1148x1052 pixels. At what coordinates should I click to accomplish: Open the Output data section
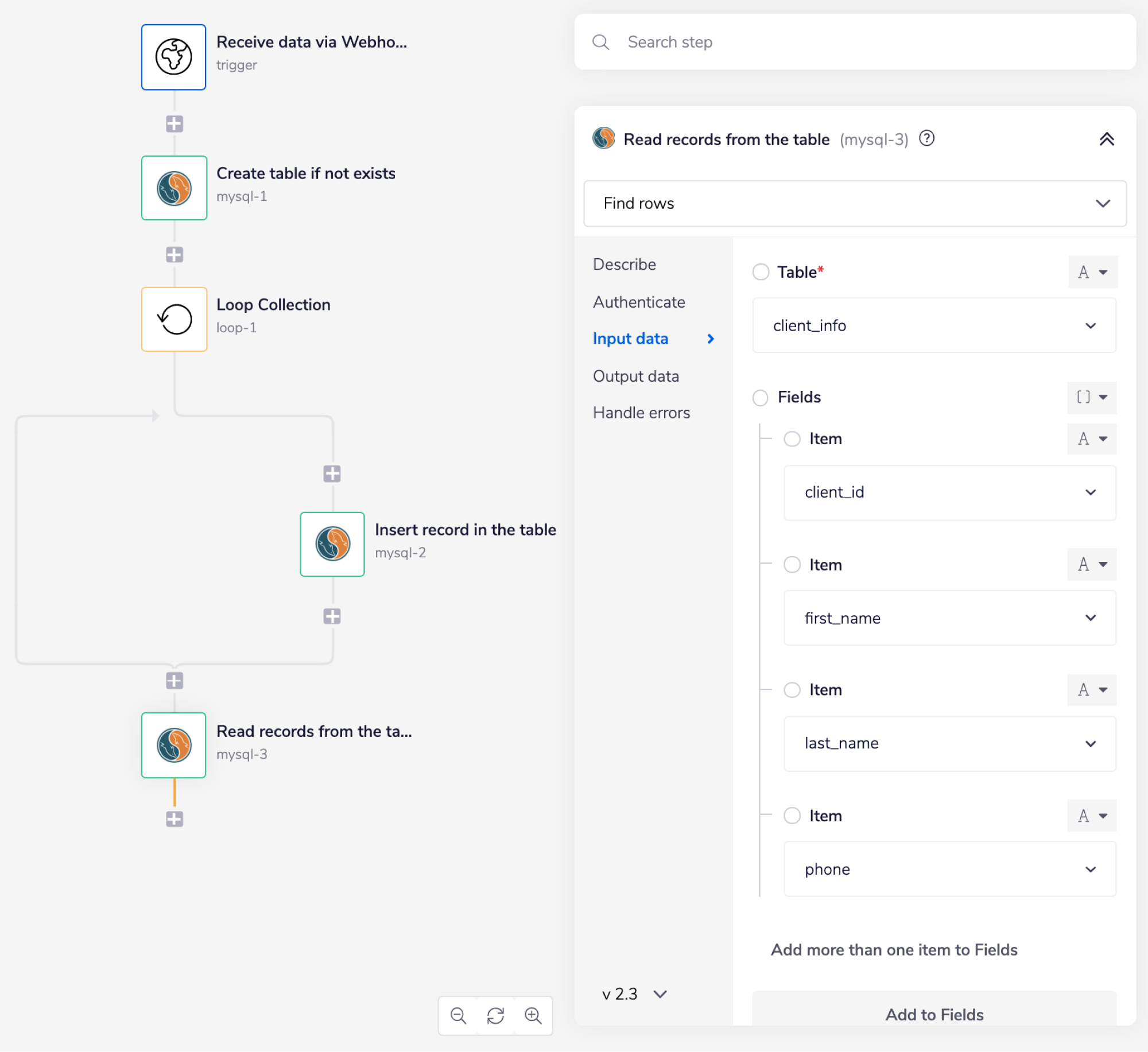click(x=635, y=376)
